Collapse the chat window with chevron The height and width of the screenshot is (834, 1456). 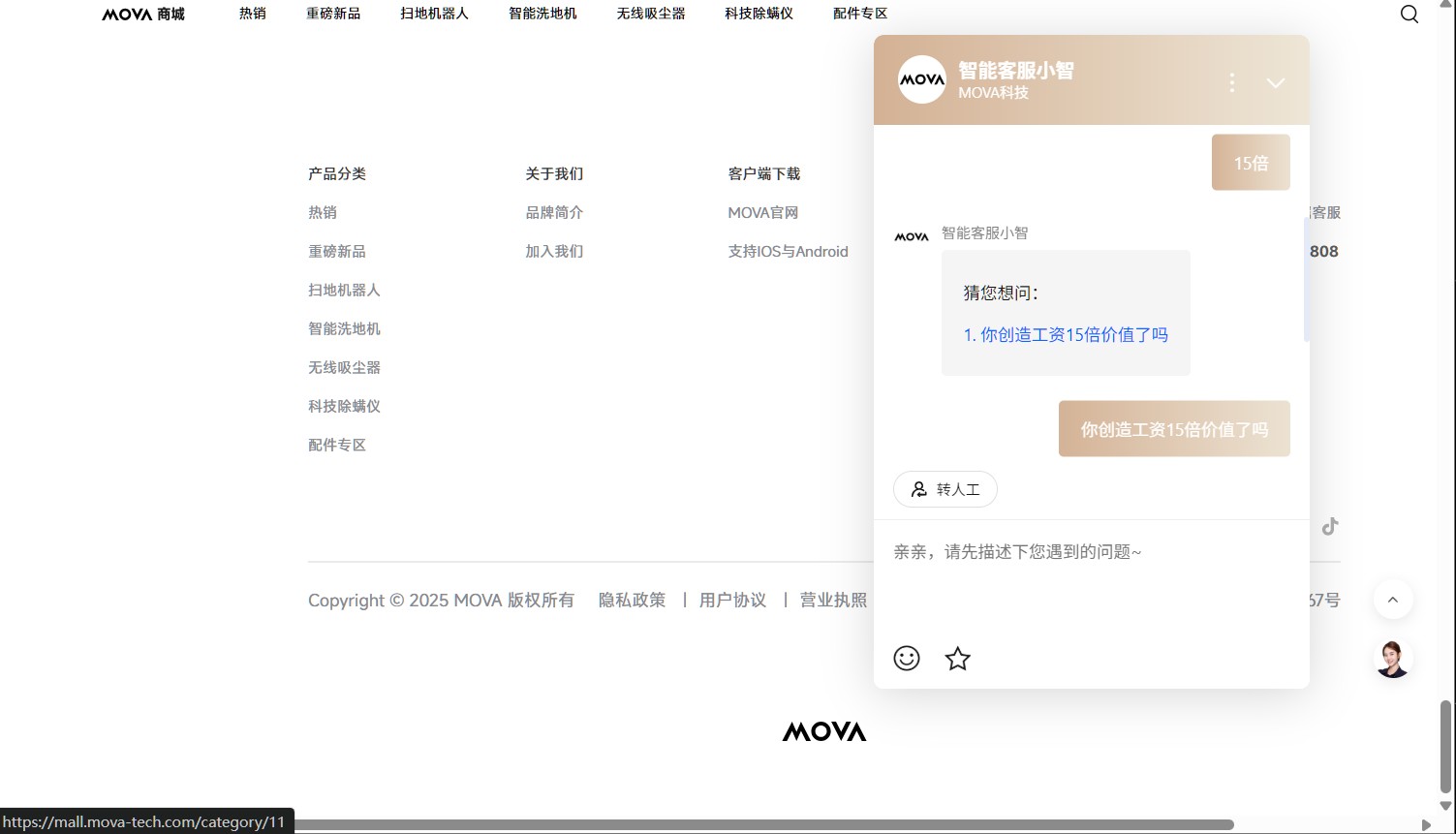click(x=1276, y=82)
